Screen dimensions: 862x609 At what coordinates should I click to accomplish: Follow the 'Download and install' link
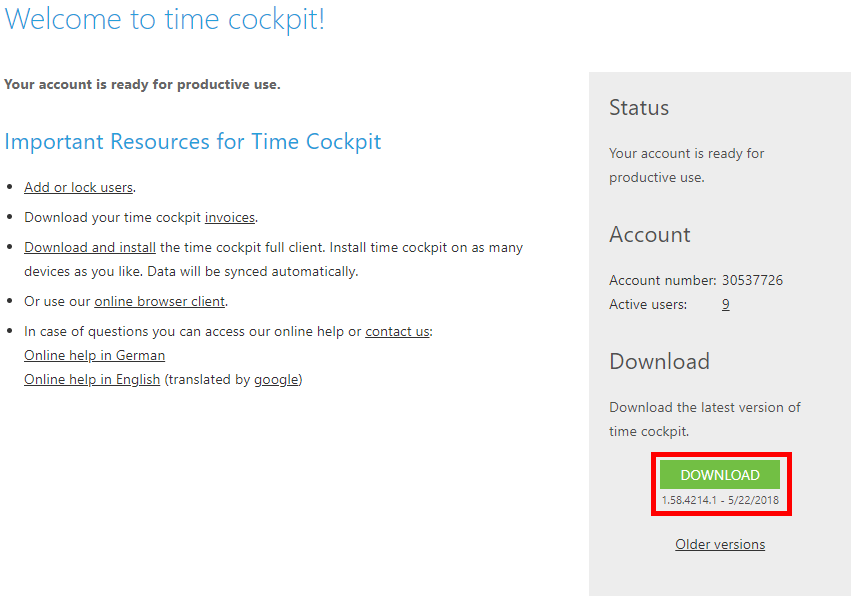90,247
